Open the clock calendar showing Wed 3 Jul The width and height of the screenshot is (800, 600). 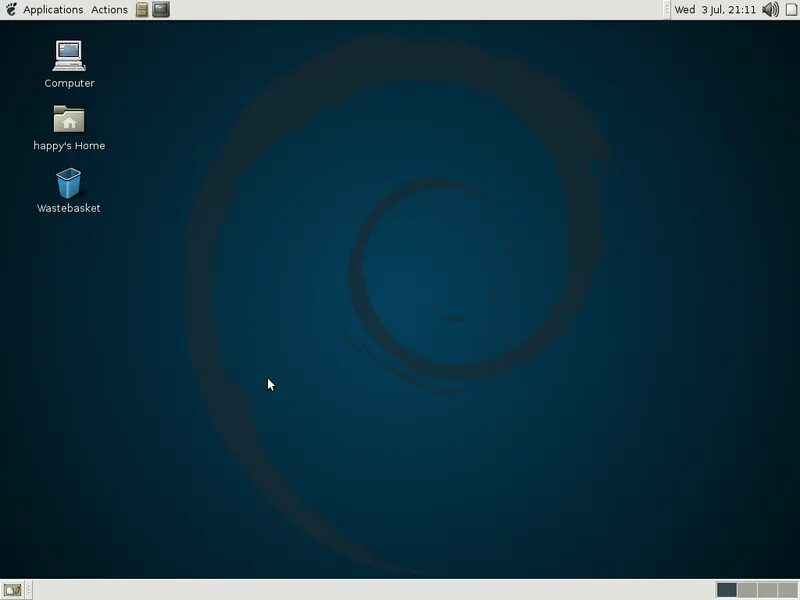[715, 10]
